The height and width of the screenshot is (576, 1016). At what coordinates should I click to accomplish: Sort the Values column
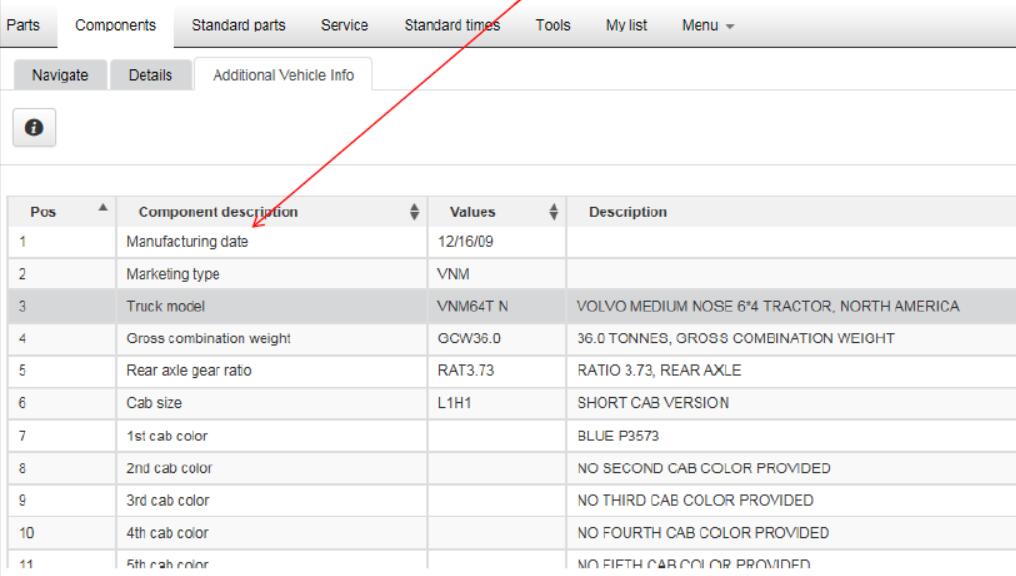coord(554,212)
